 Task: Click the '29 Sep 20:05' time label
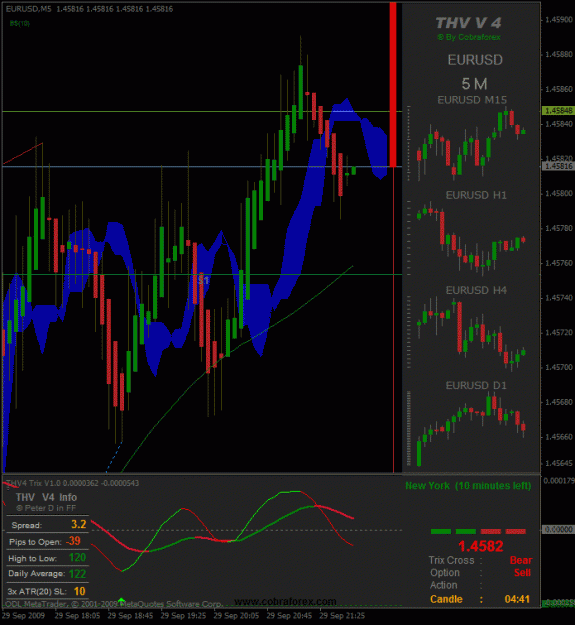point(236,615)
